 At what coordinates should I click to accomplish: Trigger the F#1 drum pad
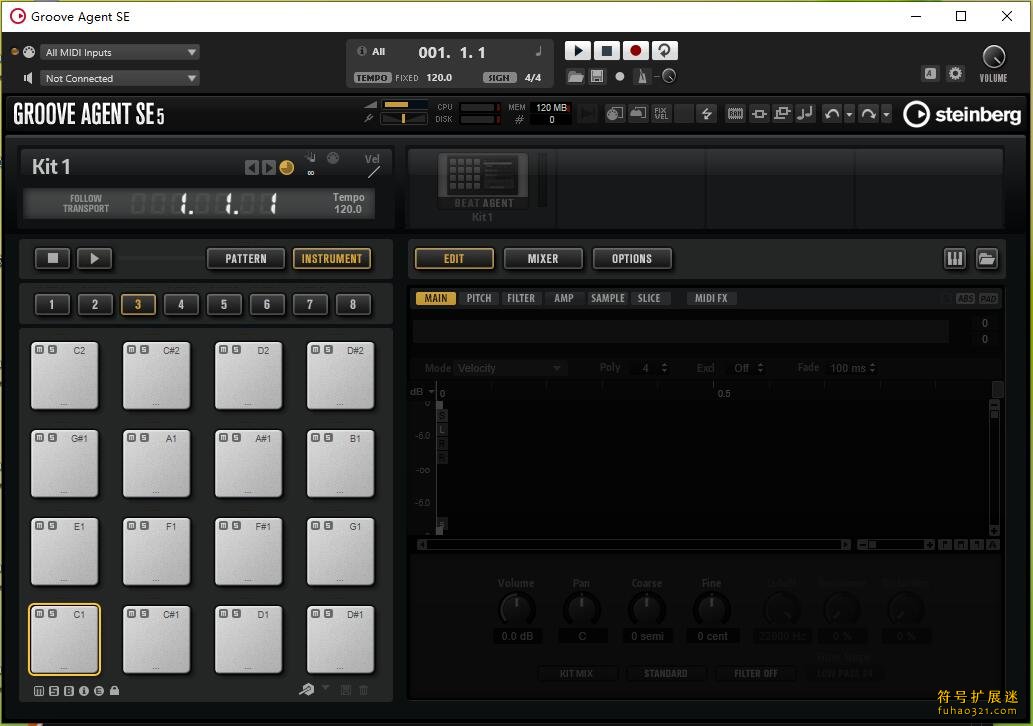249,554
